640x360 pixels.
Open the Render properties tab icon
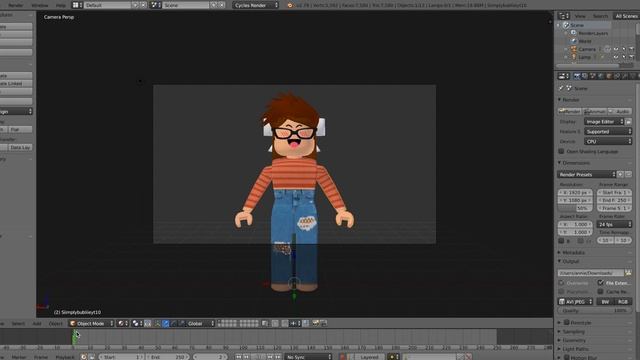tap(577, 76)
